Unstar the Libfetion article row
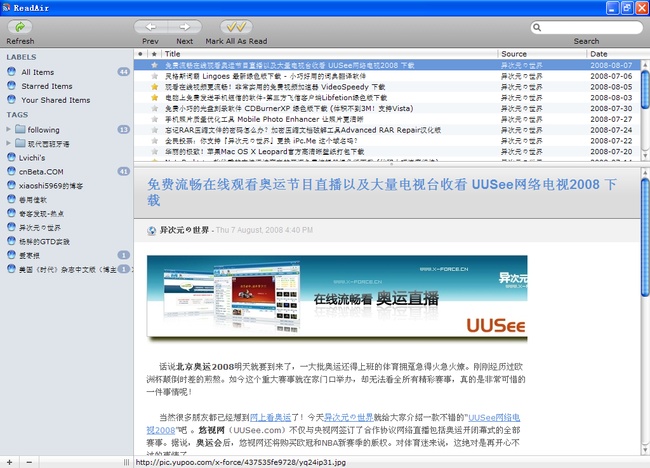The image size is (650, 468). tap(155, 97)
